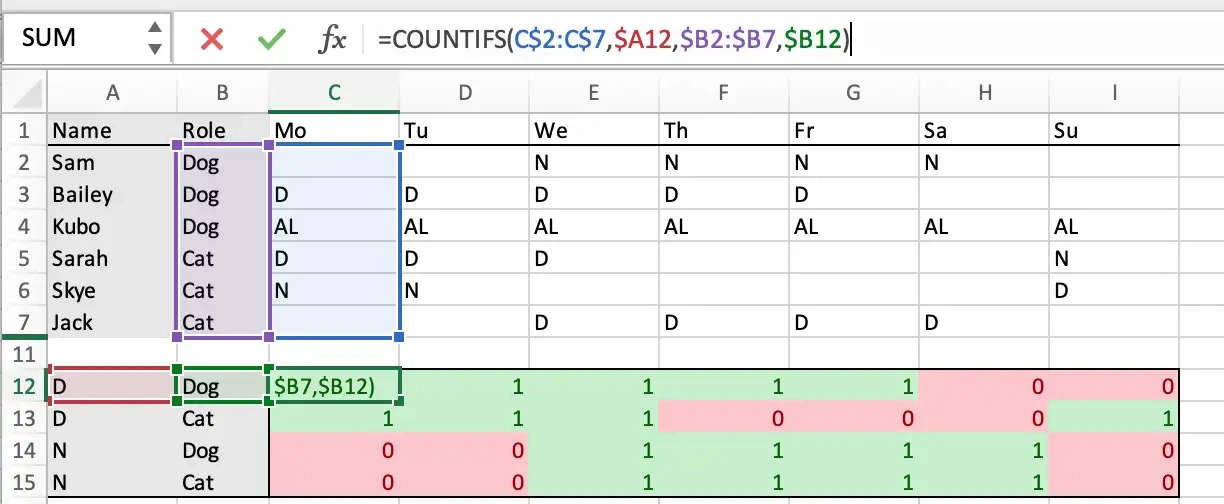Open Insert Function fx button

pos(332,39)
